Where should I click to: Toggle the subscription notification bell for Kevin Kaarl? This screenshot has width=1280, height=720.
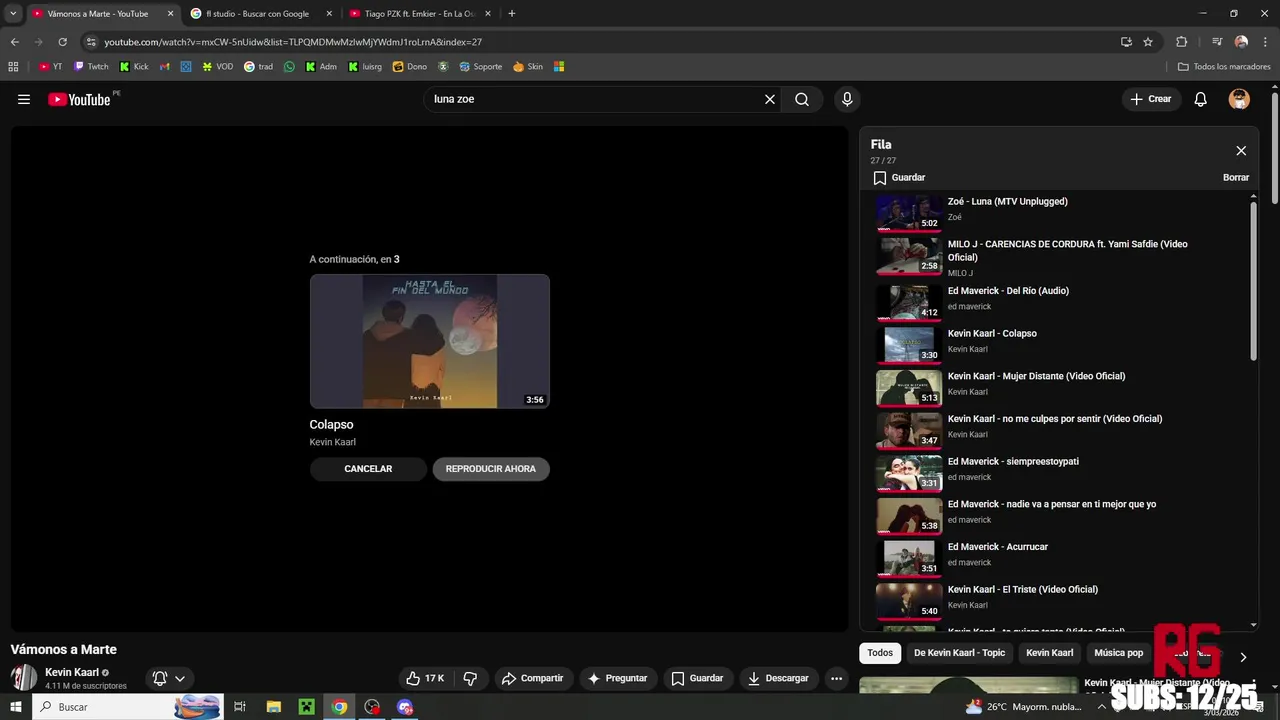coord(168,678)
